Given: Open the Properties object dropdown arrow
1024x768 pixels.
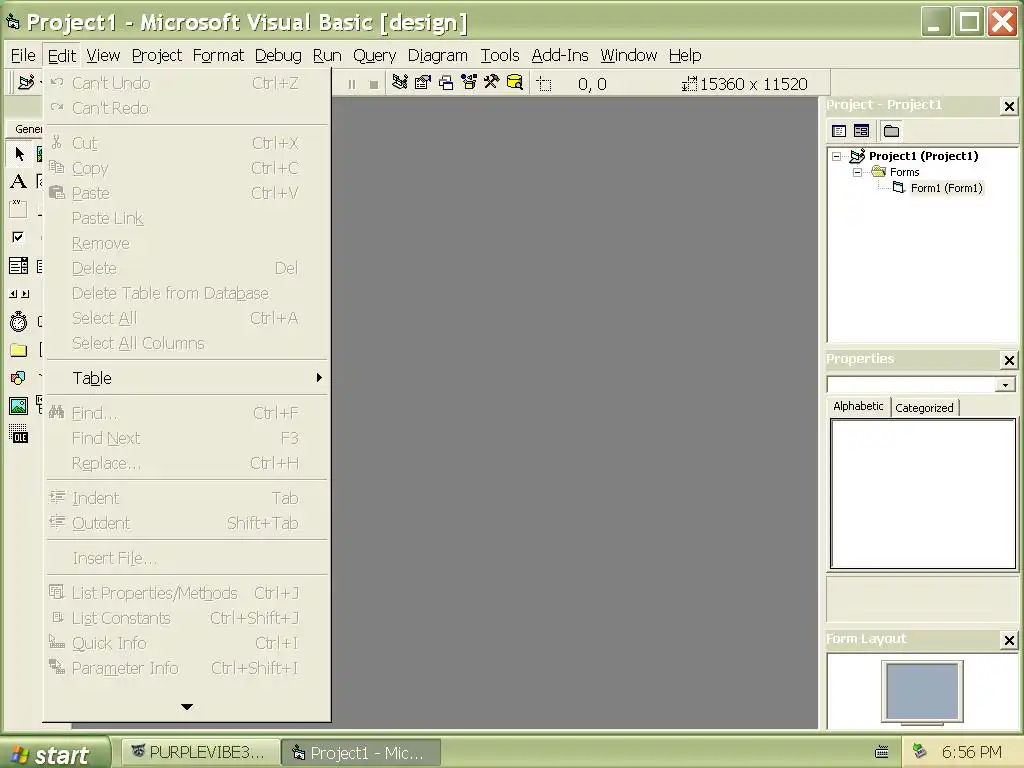Looking at the screenshot, I should (1005, 385).
